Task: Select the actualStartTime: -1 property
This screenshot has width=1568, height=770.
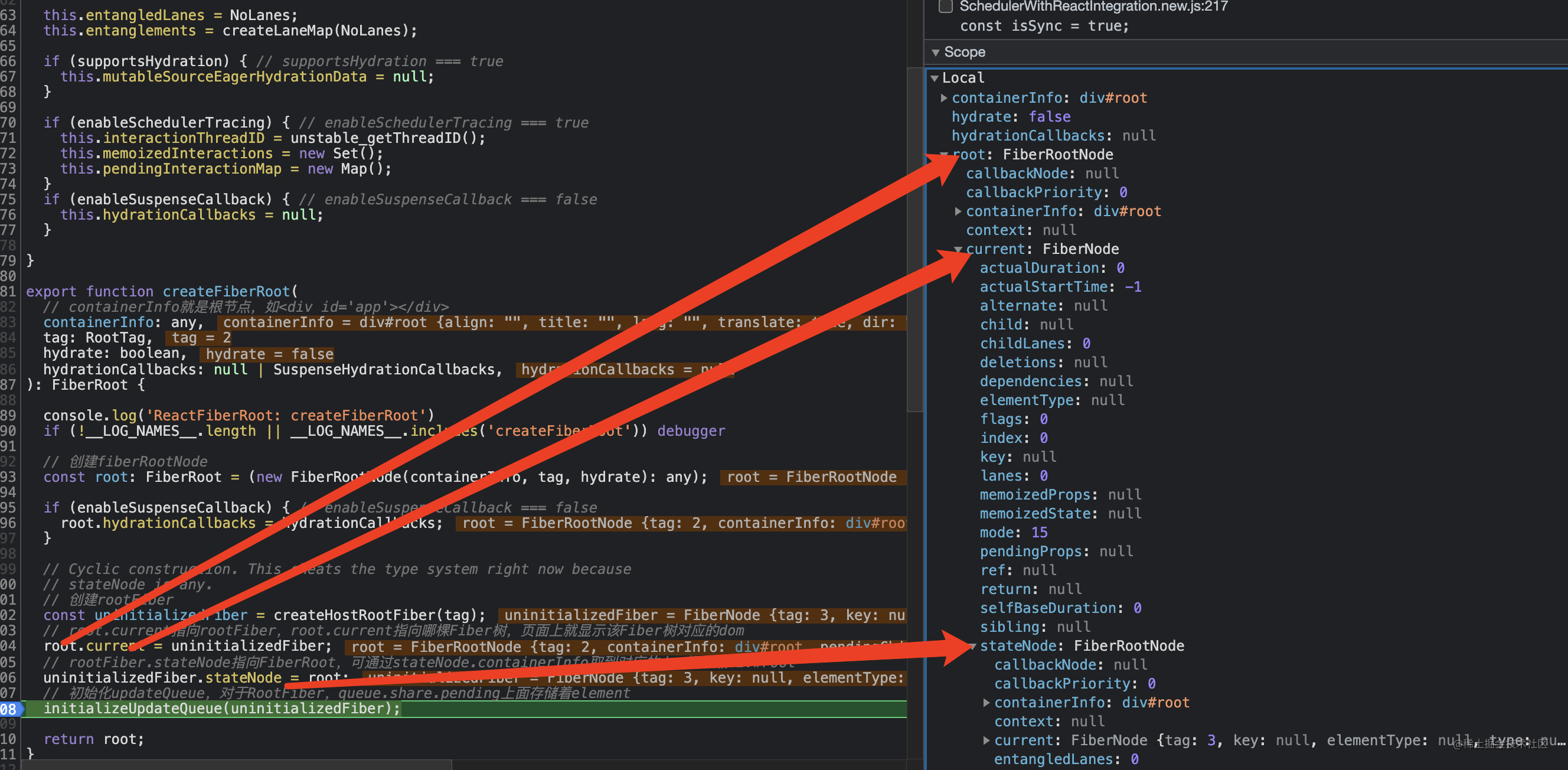Action: pyautogui.click(x=1060, y=288)
